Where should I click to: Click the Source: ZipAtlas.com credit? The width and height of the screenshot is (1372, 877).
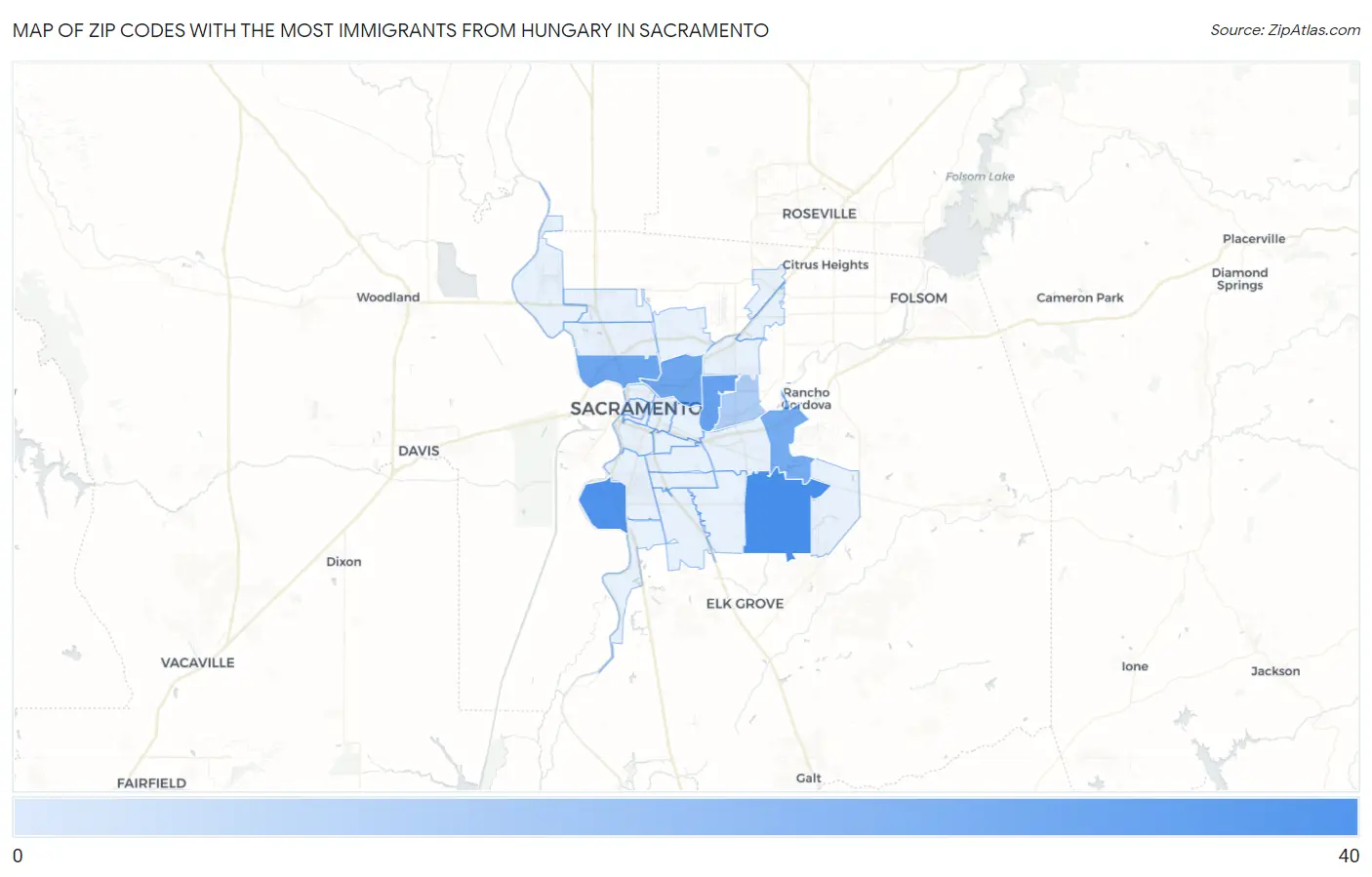[1285, 30]
